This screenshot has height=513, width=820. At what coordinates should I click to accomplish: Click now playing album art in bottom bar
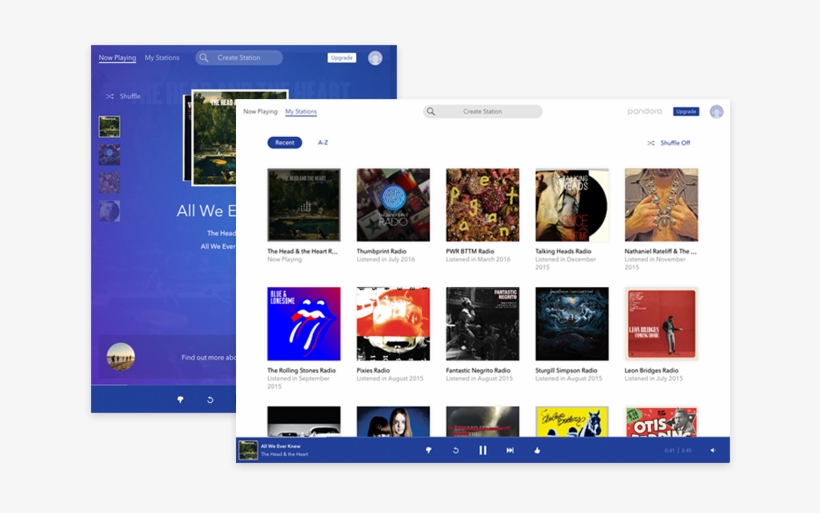[x=248, y=450]
